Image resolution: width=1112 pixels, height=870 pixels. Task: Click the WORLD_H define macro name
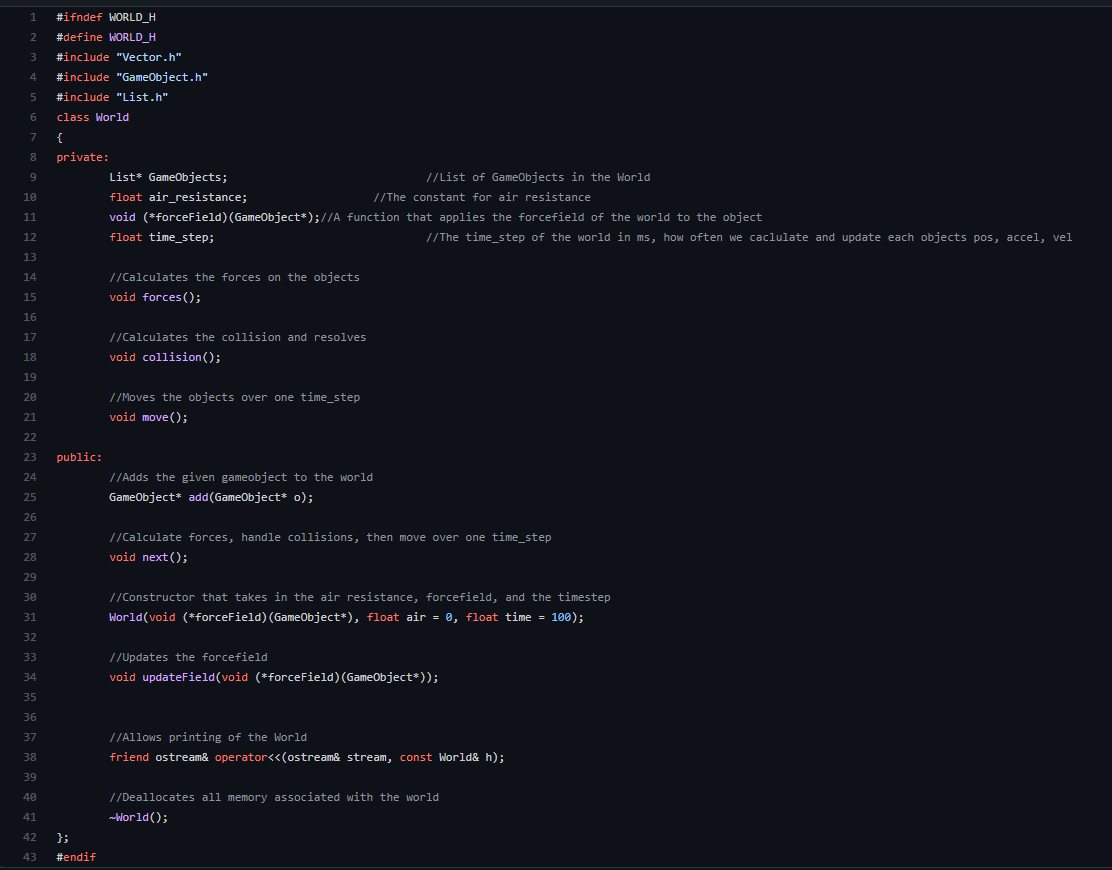[132, 38]
